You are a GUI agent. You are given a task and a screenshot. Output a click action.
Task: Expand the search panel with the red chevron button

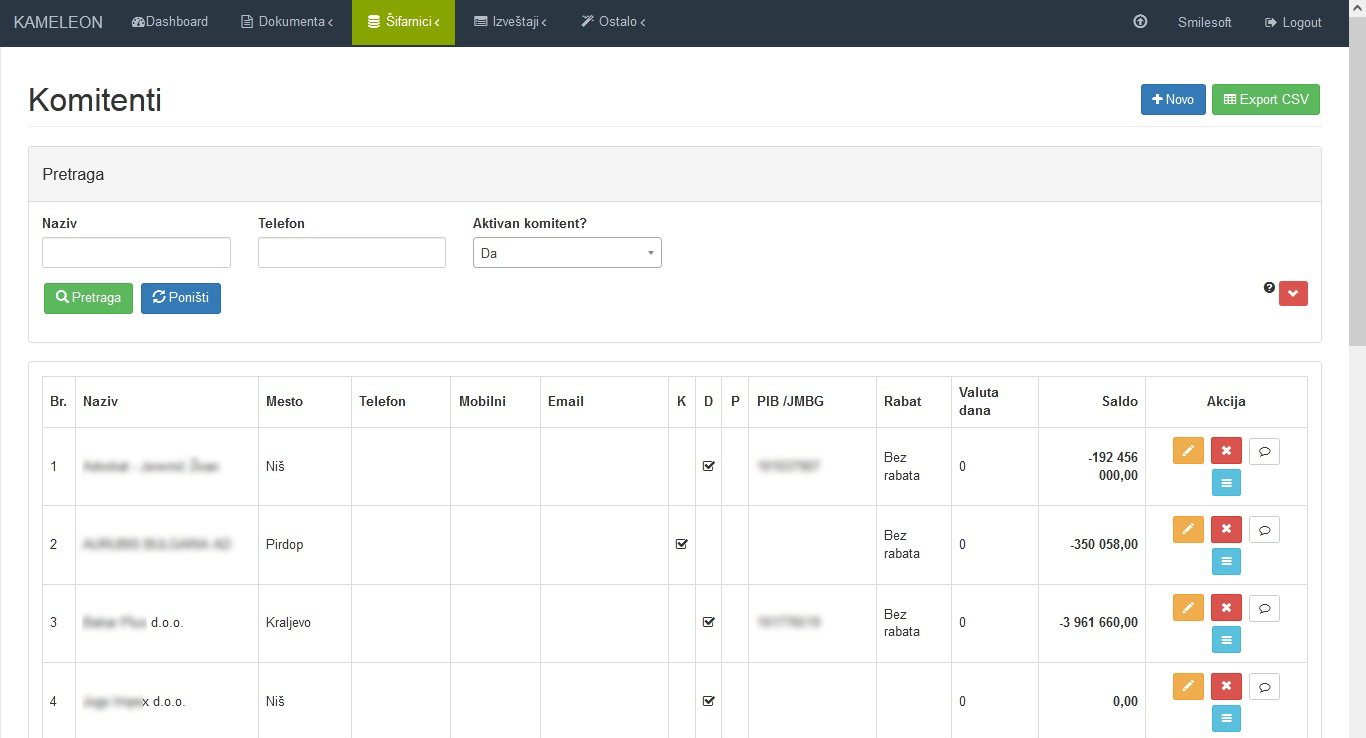pos(1293,293)
